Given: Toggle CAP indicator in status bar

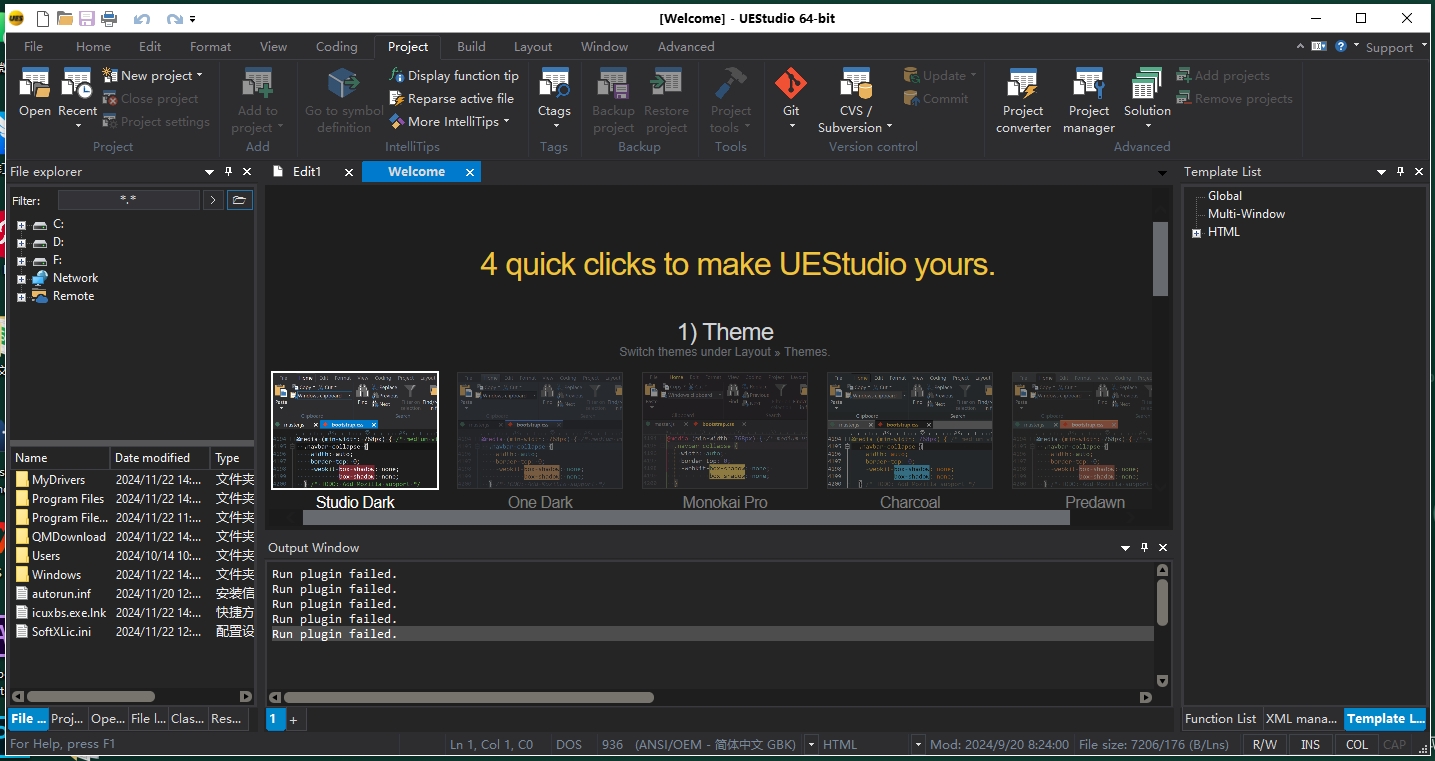Looking at the screenshot, I should pyautogui.click(x=1394, y=744).
